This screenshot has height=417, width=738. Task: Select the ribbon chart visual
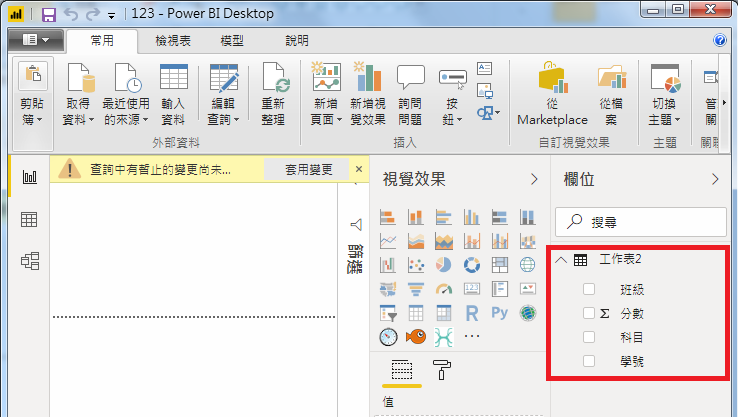528,241
